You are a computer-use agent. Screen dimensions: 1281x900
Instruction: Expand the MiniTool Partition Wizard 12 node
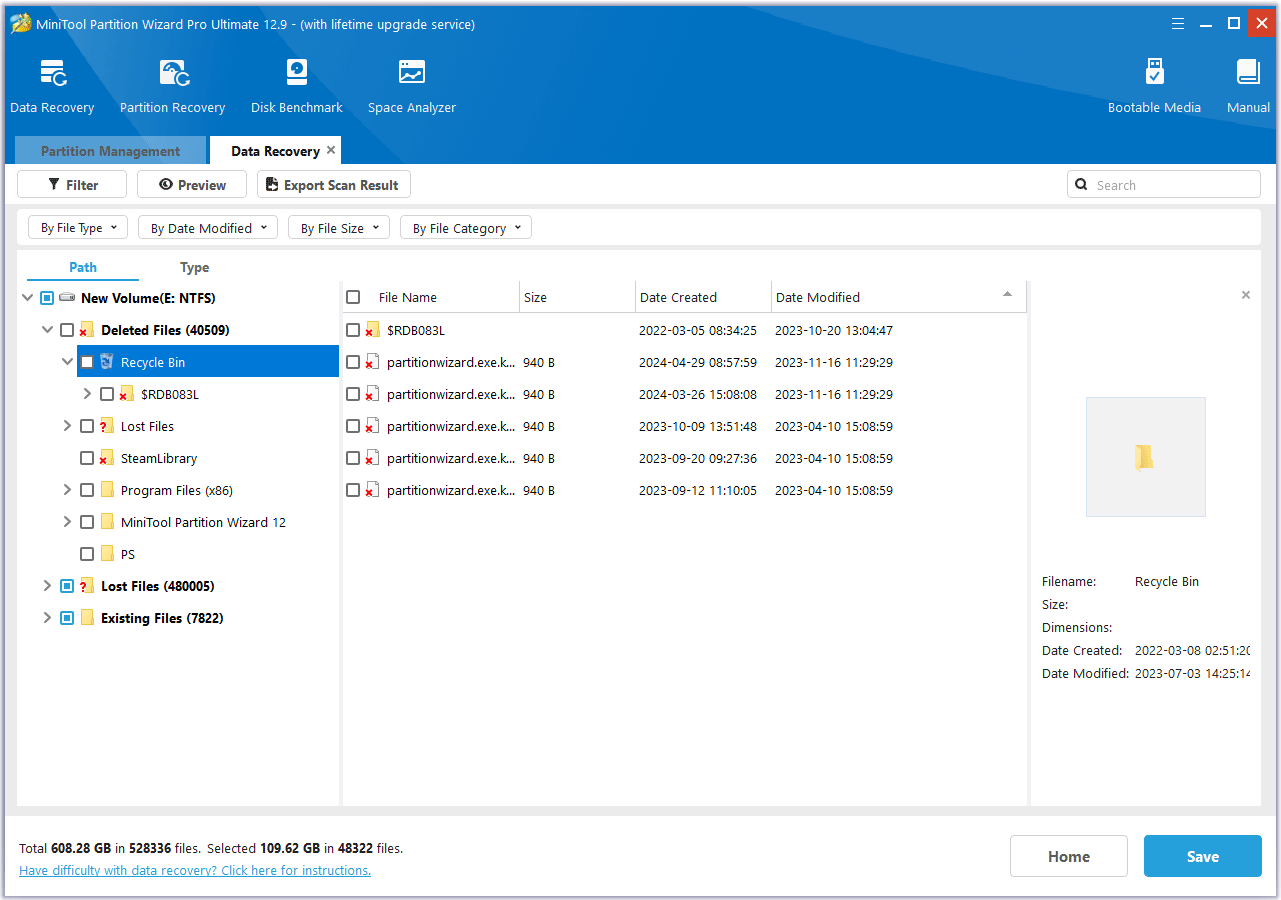[x=67, y=522]
